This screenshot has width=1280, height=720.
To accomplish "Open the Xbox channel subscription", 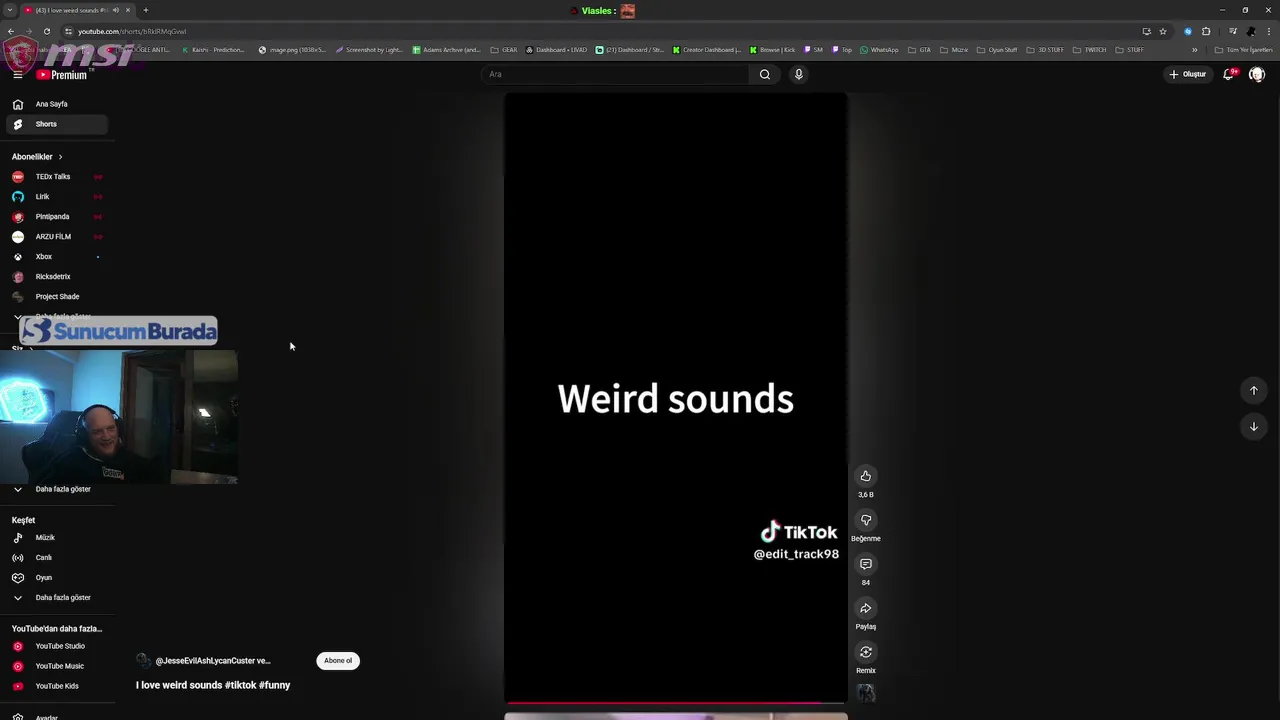I will click(58, 257).
